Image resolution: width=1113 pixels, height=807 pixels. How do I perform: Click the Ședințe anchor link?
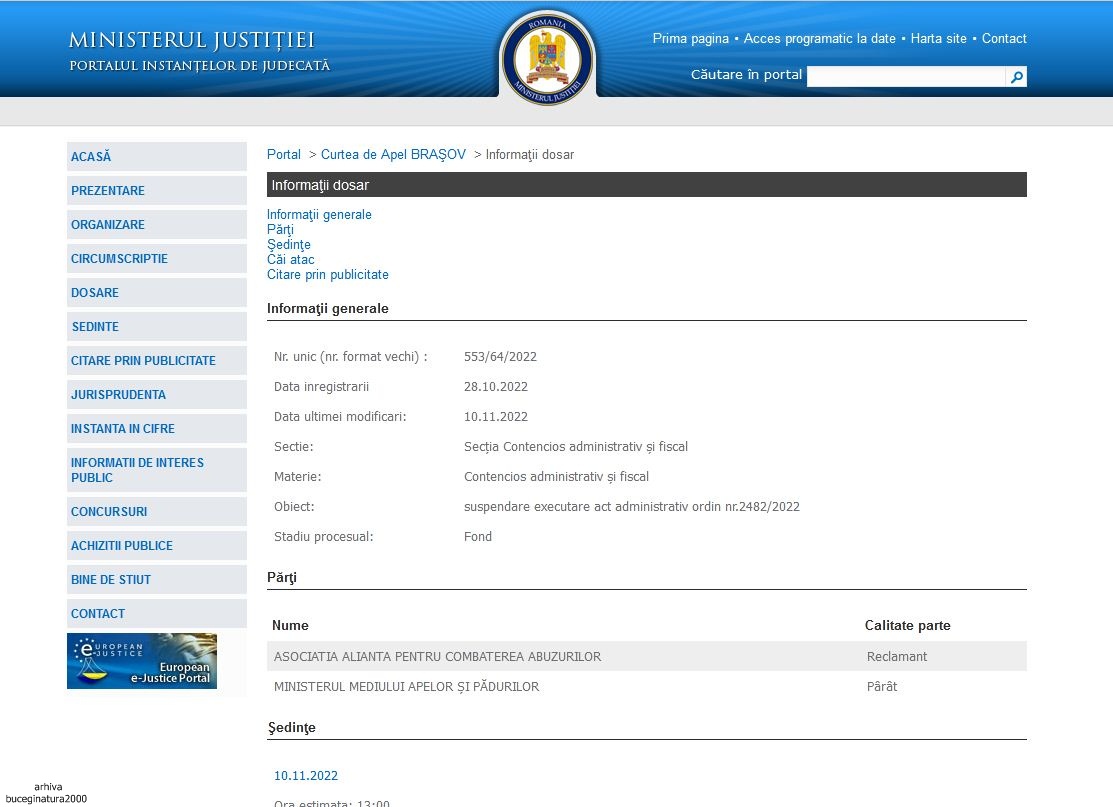288,245
